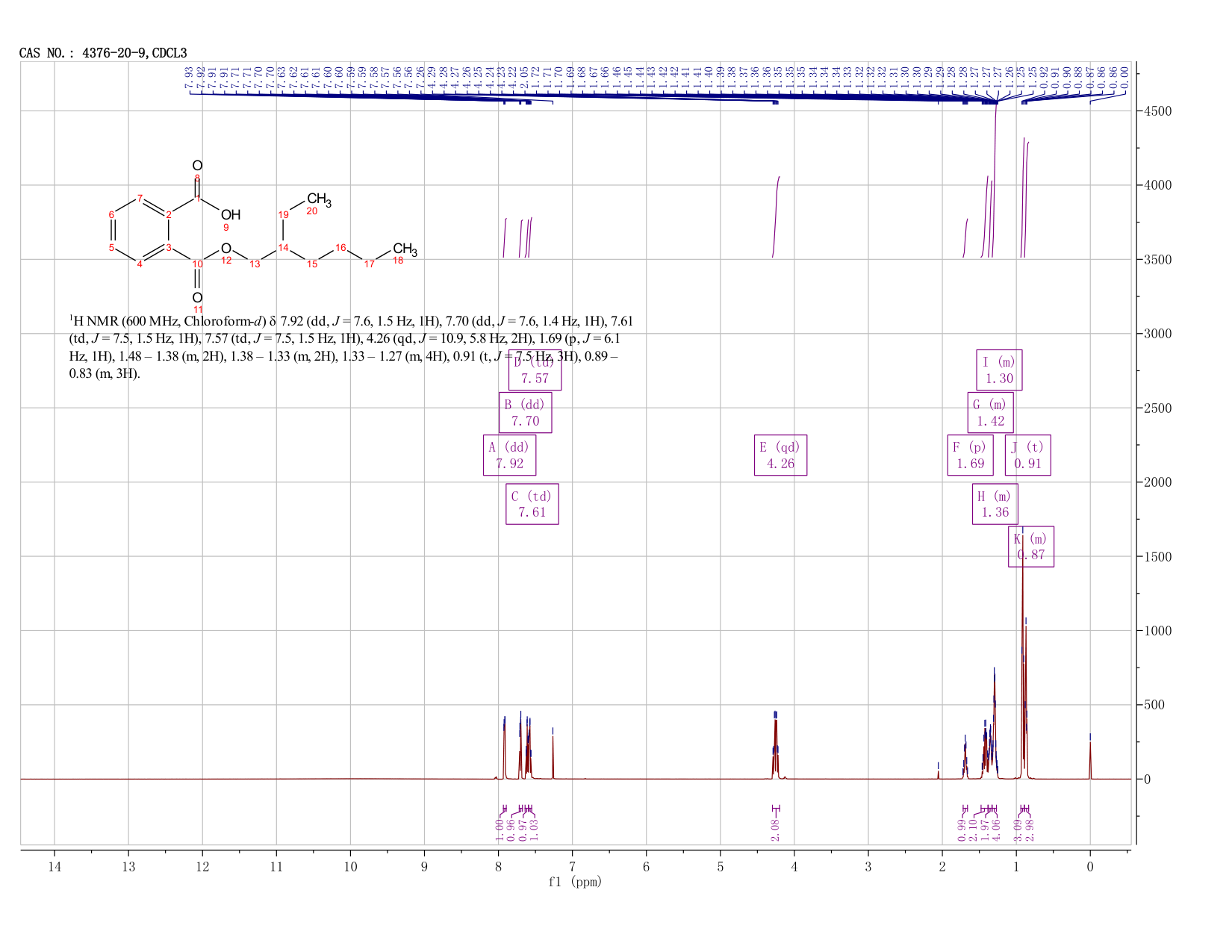Screen dimensions: 1232x952
Task: Click the 3000 intensity axis value
Action: coord(1157,334)
